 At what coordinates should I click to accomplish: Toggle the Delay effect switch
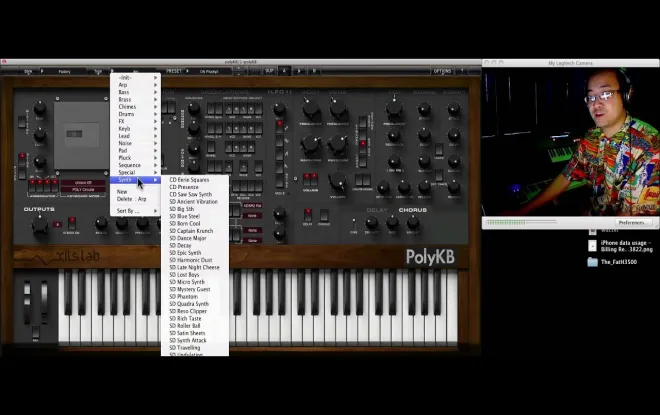(308, 214)
